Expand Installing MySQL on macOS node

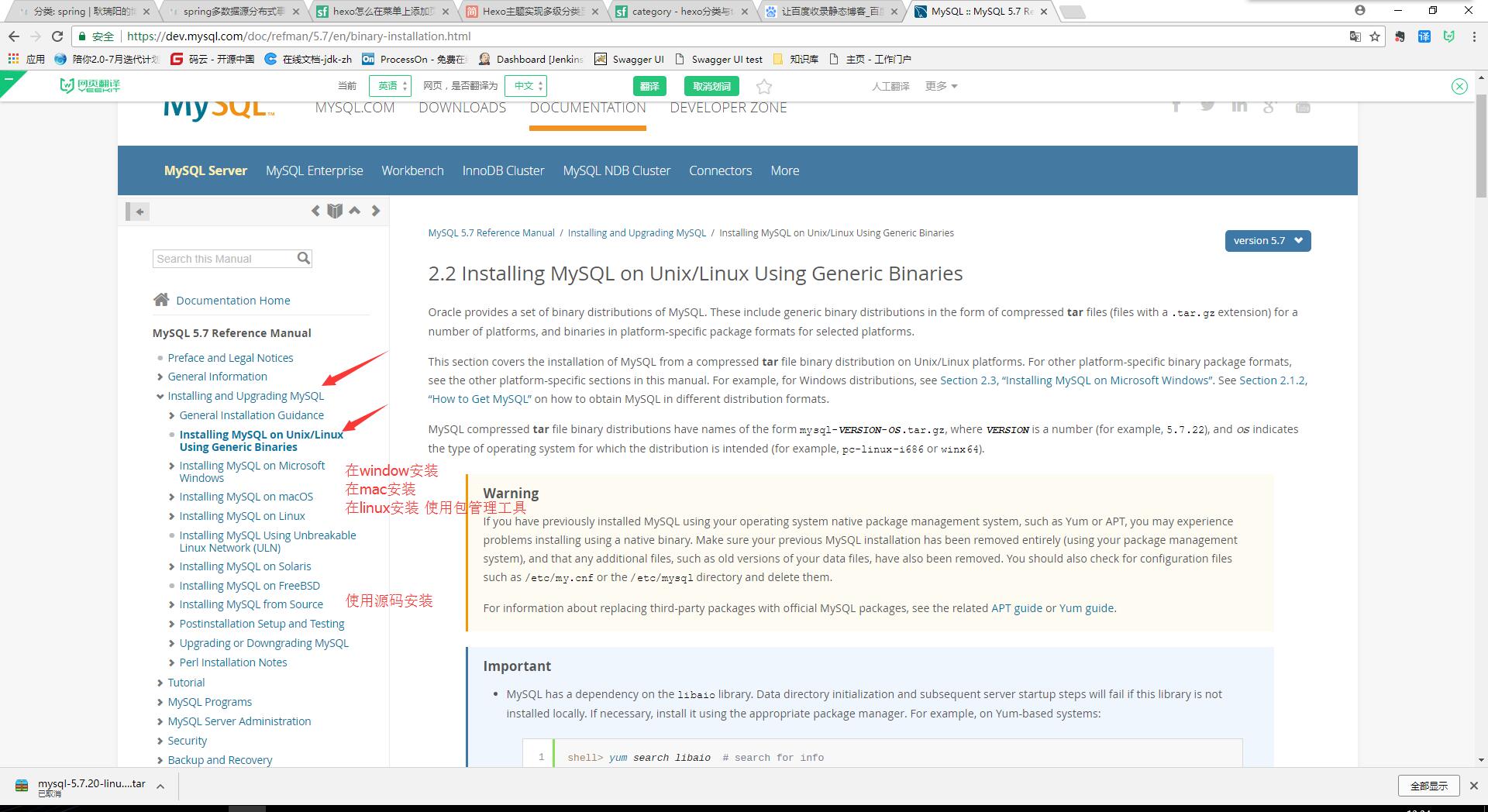tap(172, 497)
